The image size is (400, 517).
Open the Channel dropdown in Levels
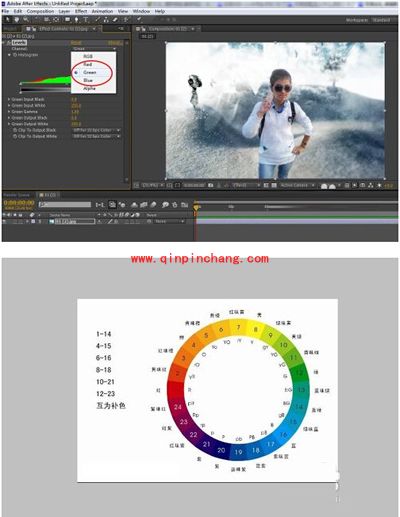coord(94,49)
